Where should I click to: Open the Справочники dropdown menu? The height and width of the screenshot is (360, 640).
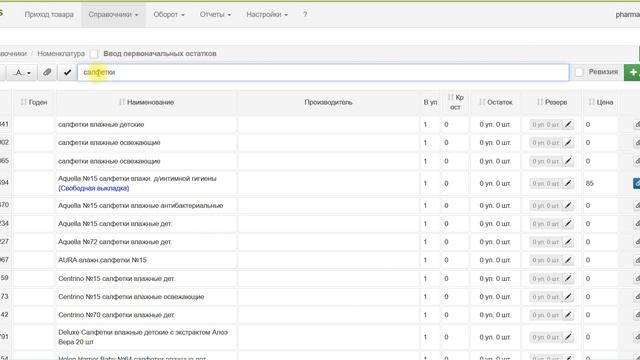coord(113,15)
